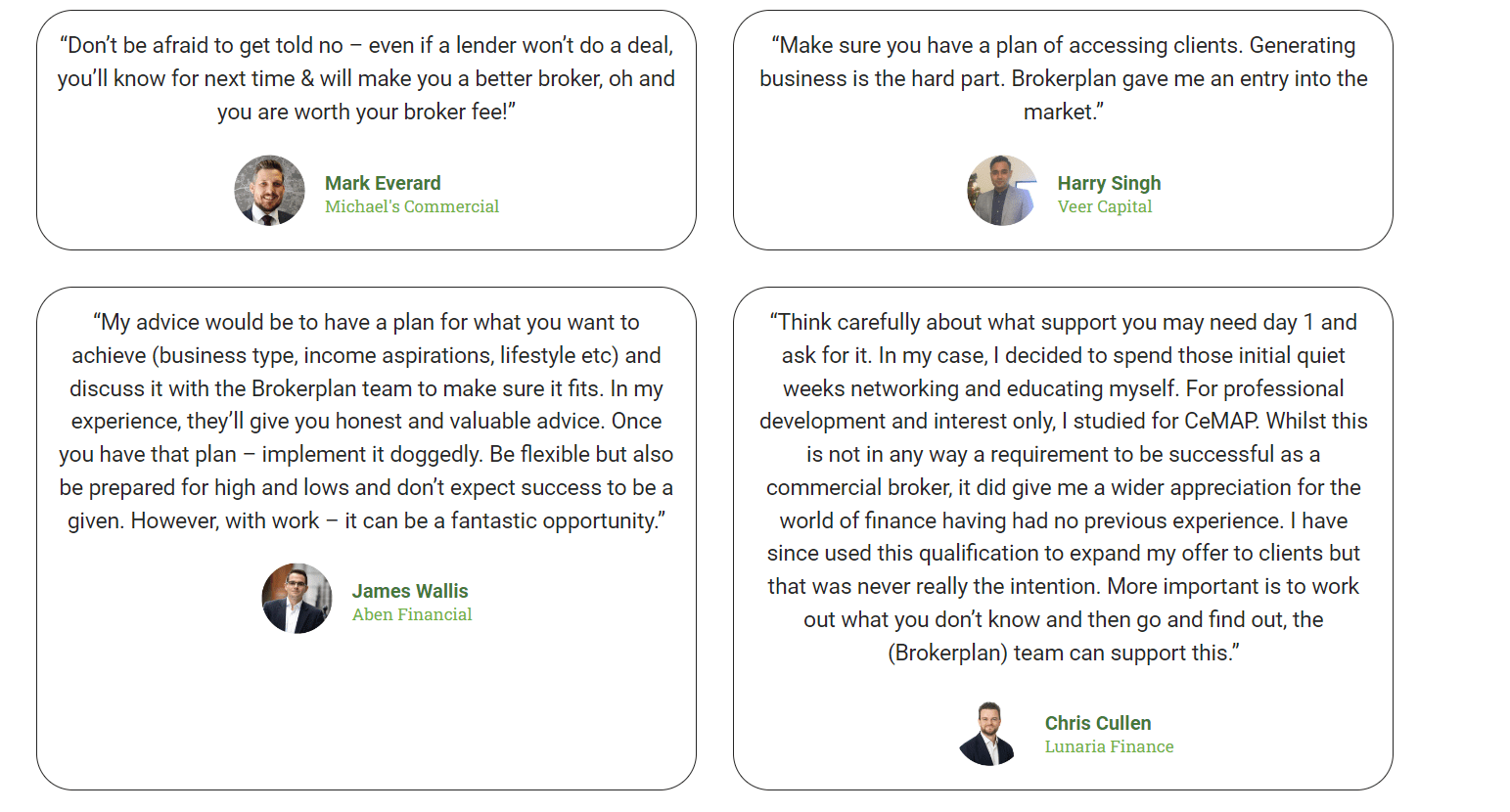The height and width of the screenshot is (812, 1510).
Task: Click the quote mentioning CeMAP study
Action: tap(1063, 487)
